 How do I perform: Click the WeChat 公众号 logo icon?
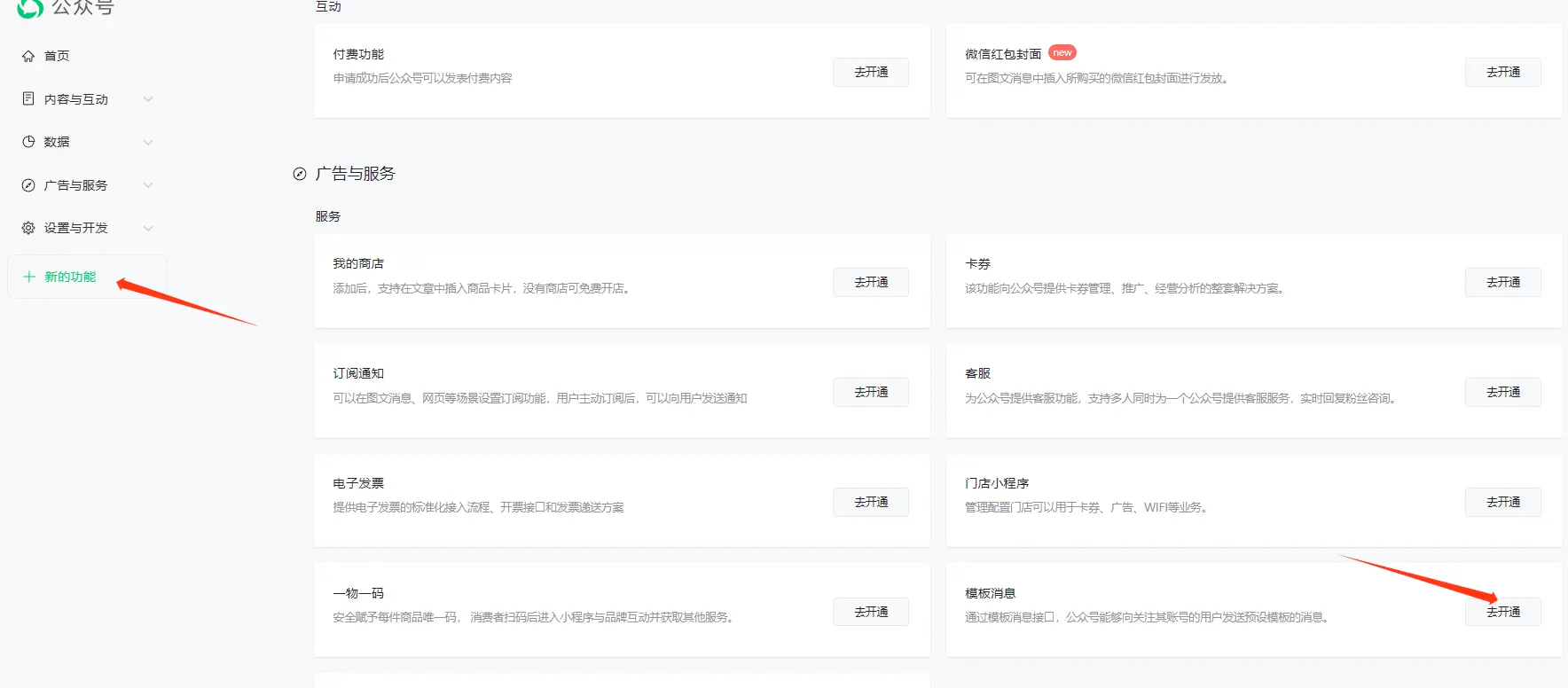pos(30,8)
